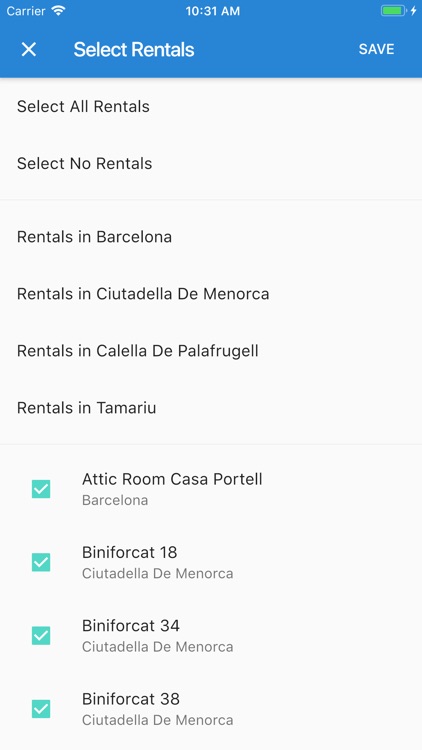Tap the battery status icon

(394, 11)
